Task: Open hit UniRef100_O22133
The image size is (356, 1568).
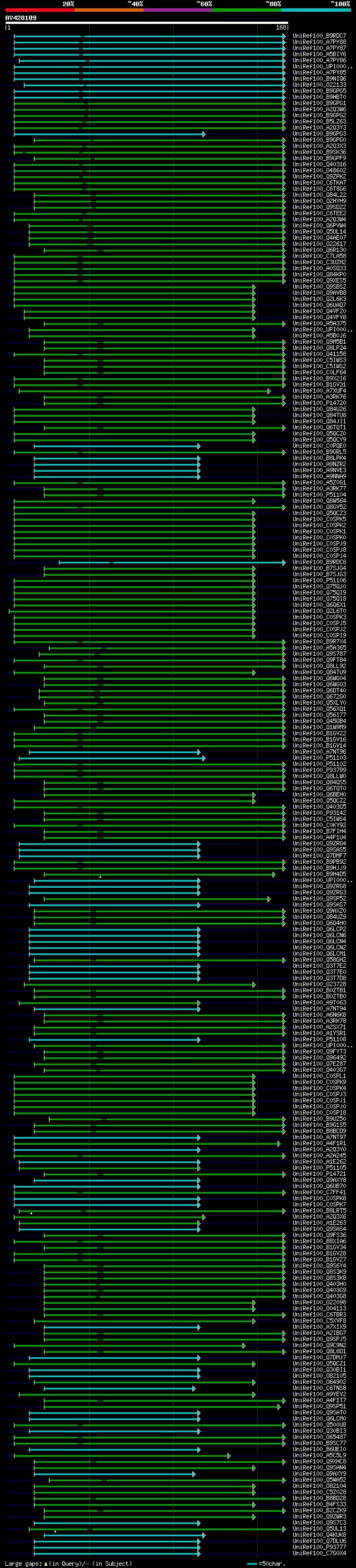Action: point(319,85)
